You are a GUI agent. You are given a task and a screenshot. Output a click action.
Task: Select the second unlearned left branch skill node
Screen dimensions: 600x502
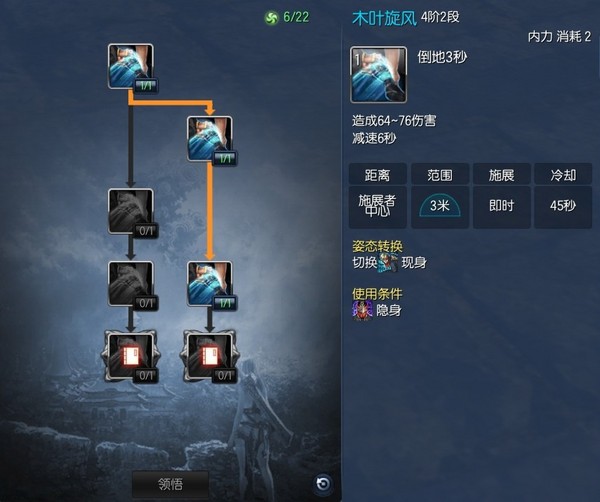tap(131, 284)
